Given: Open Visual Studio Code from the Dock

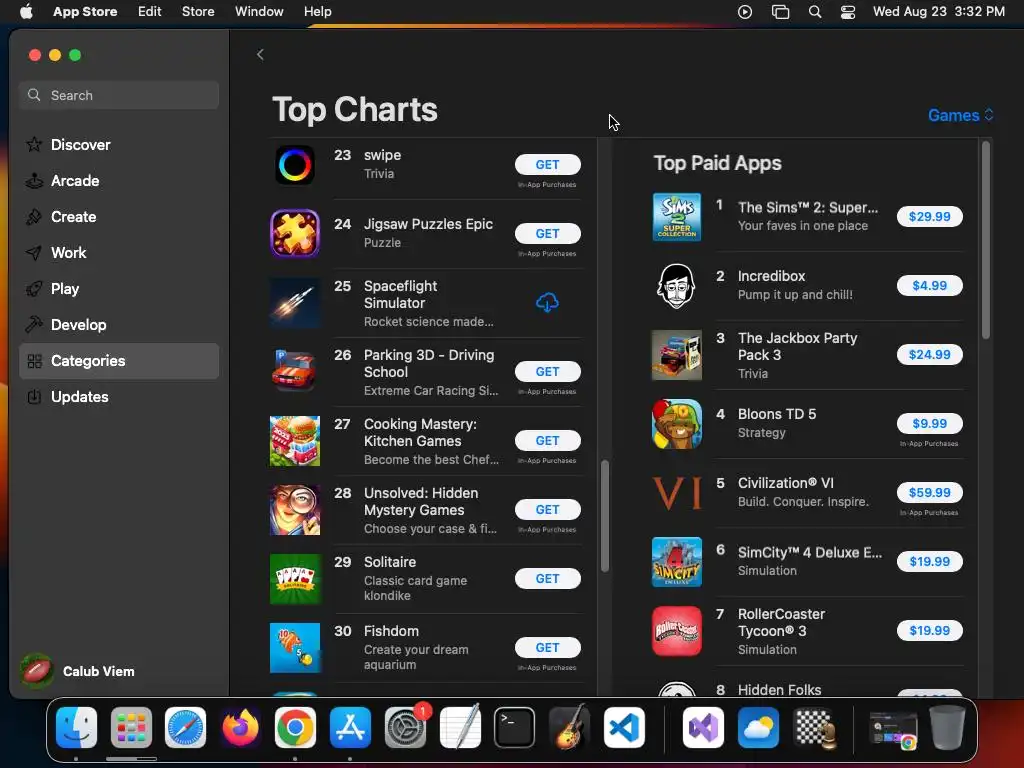Looking at the screenshot, I should (624, 727).
